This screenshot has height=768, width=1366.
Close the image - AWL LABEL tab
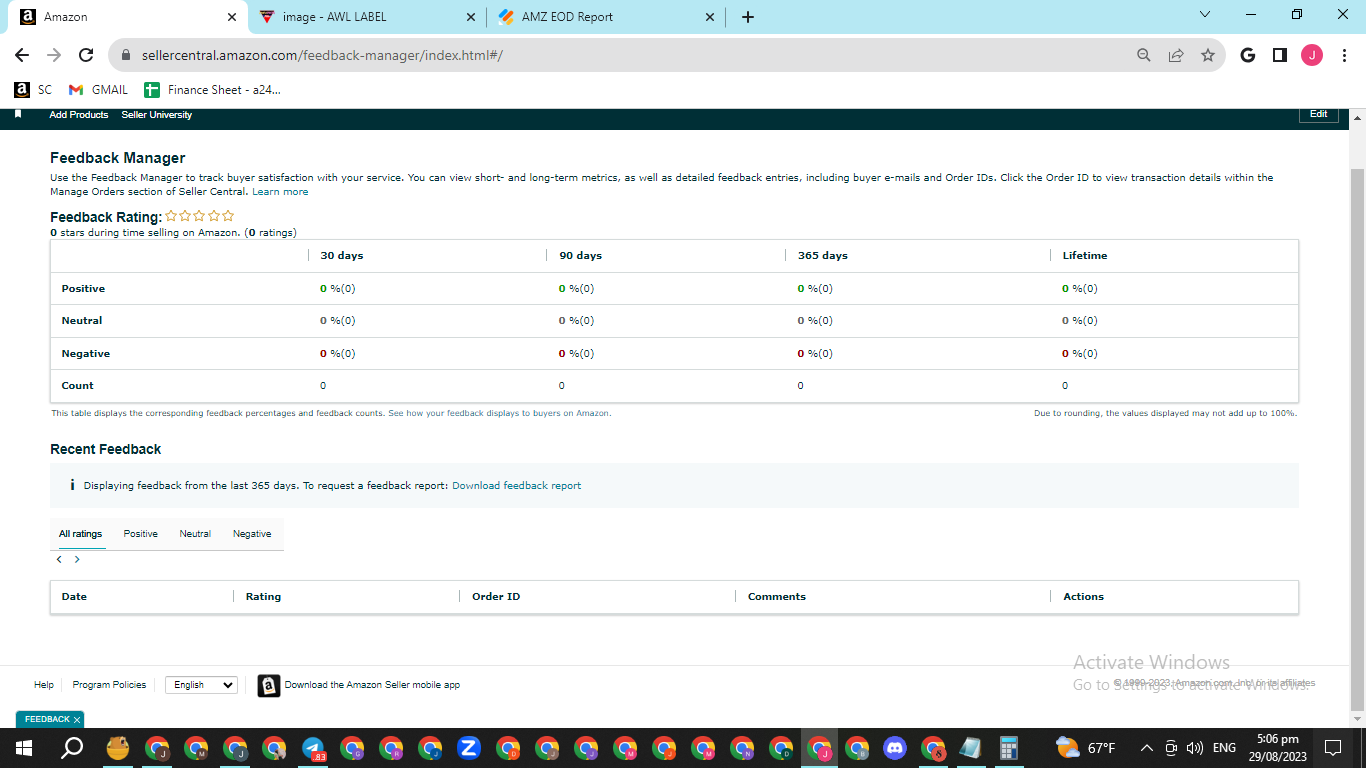pos(471,17)
